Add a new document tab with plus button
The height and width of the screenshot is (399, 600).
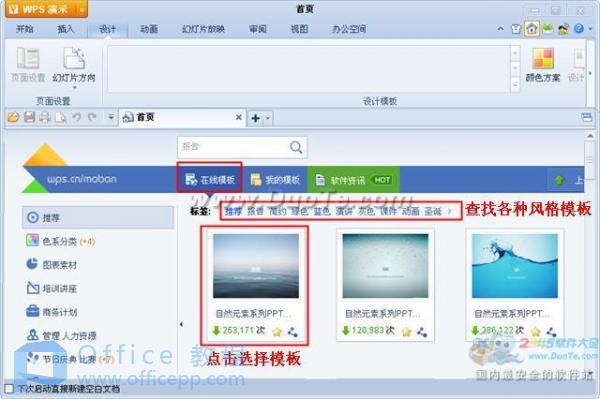pos(256,118)
